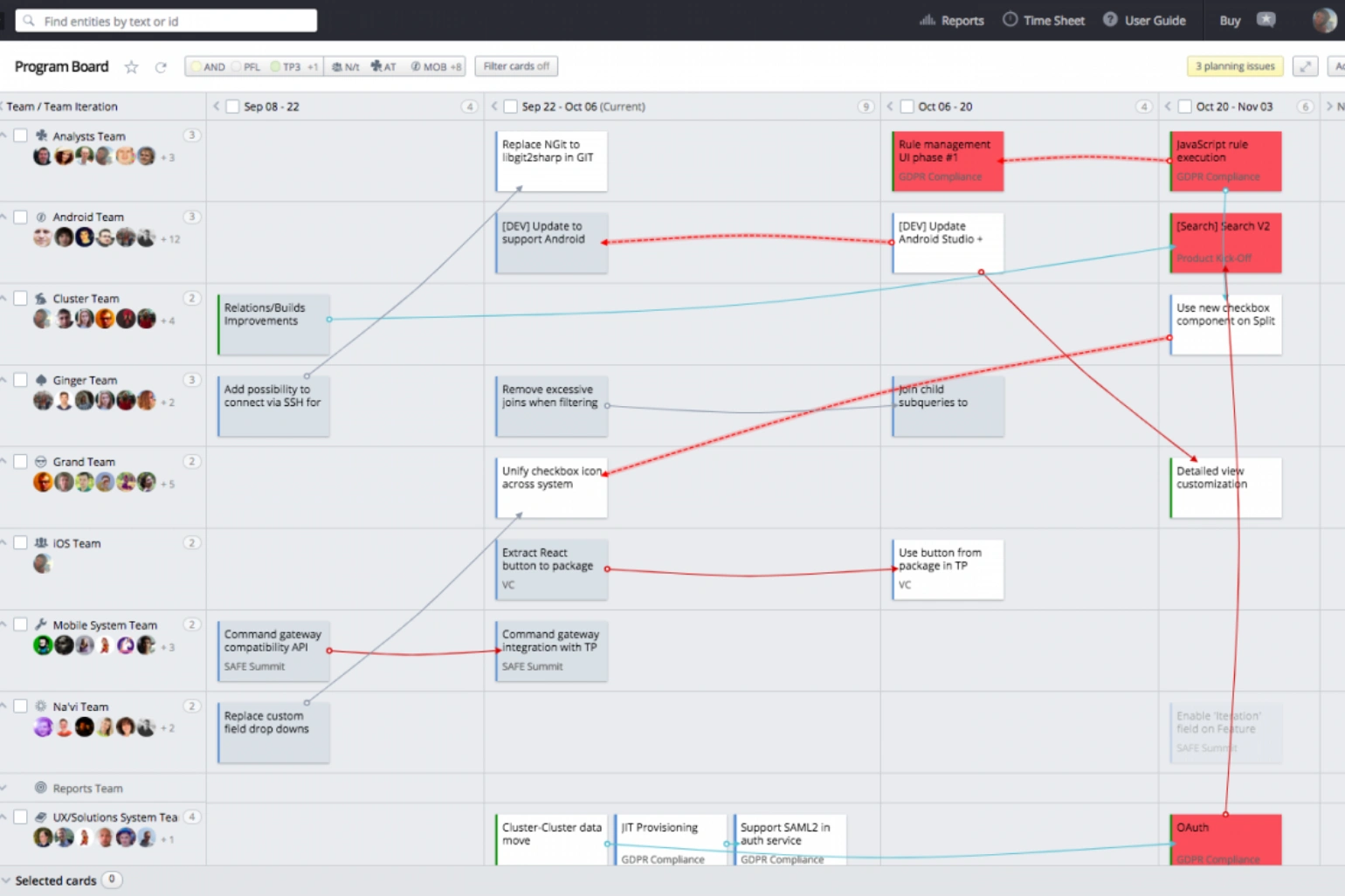Show more Android Team members +12
1345x896 pixels.
coord(170,239)
